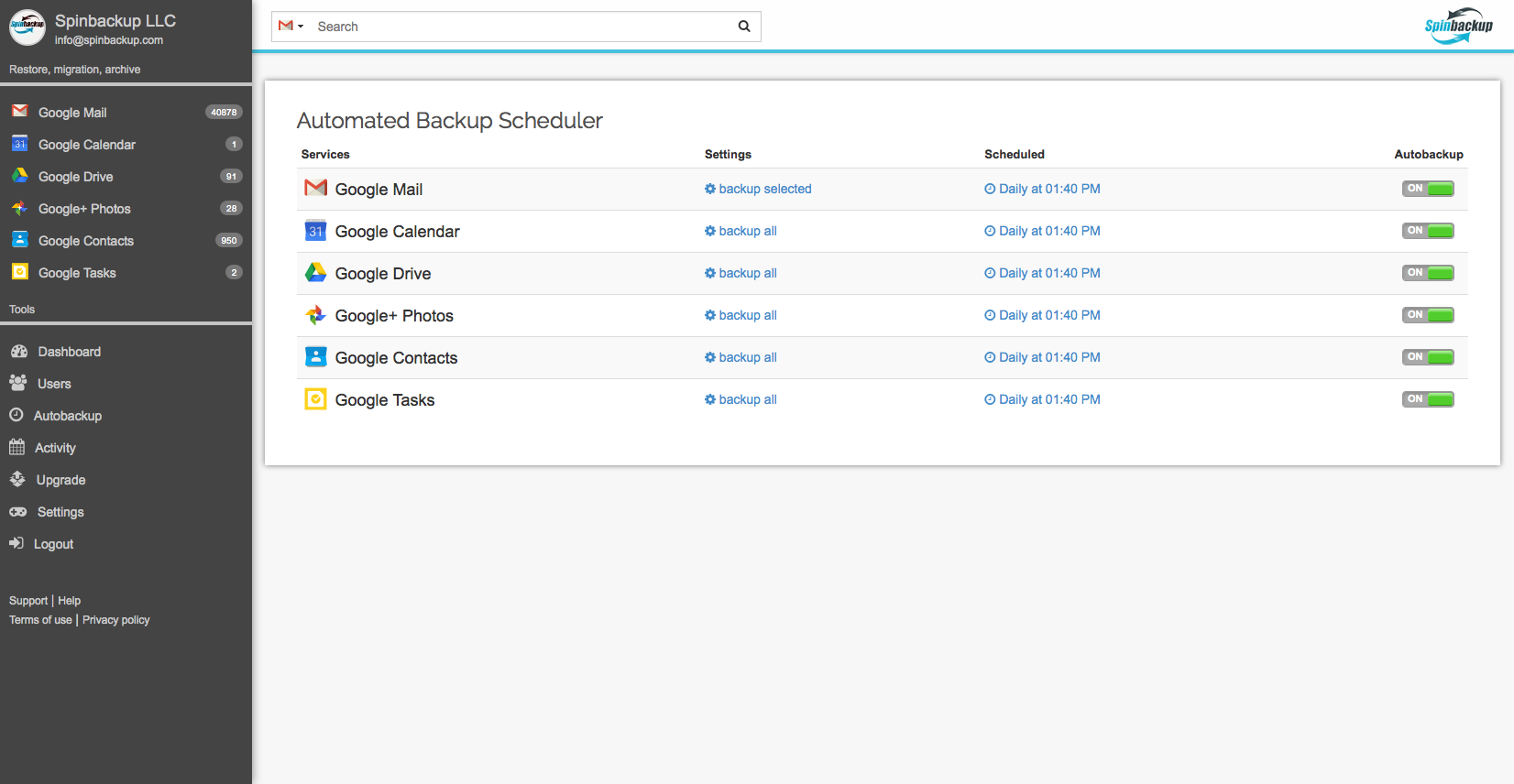The height and width of the screenshot is (784, 1514).
Task: Click the Gmail icon in the Google Mail scheduler row
Action: pos(316,188)
